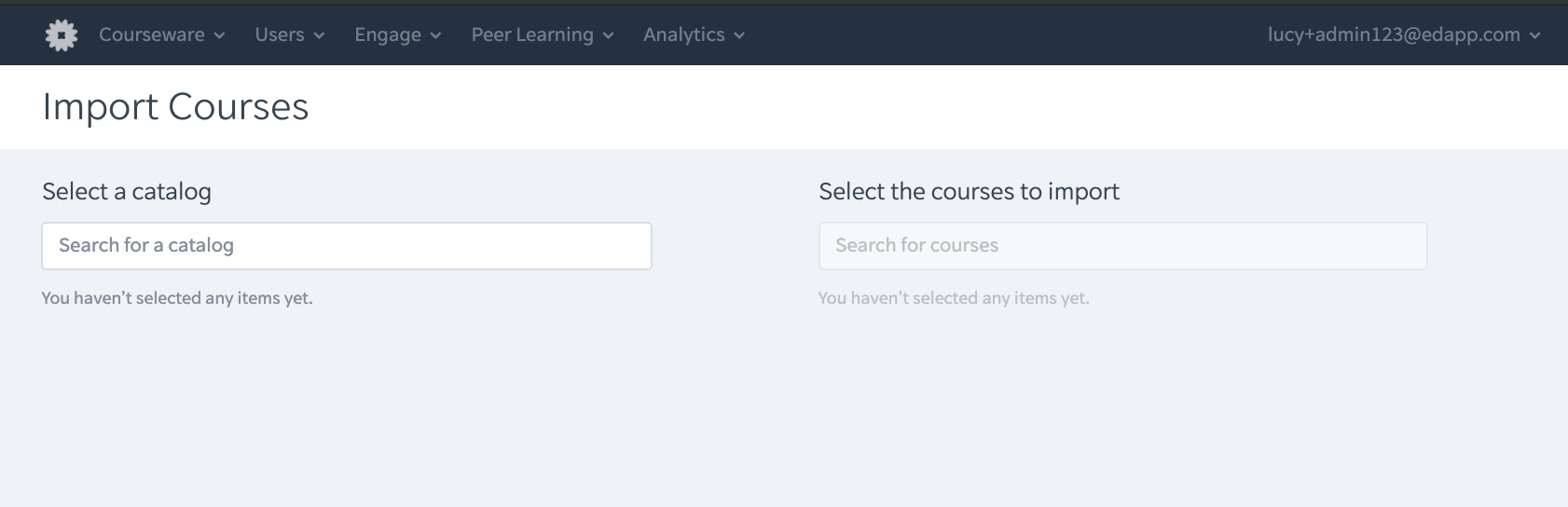The image size is (1568, 507).
Task: Click the chevron next to Peer Learning
Action: point(608,35)
